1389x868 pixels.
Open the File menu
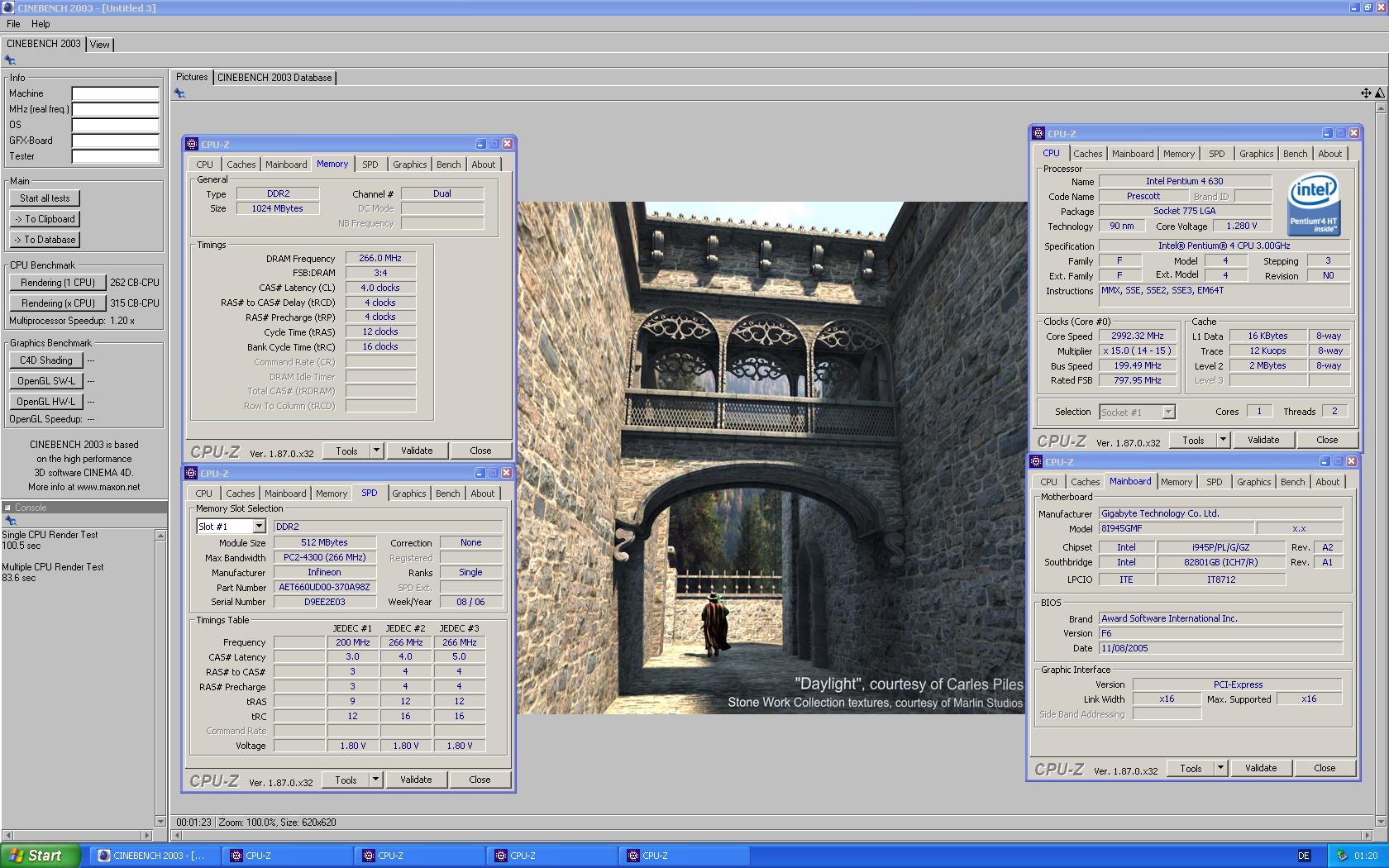13,24
